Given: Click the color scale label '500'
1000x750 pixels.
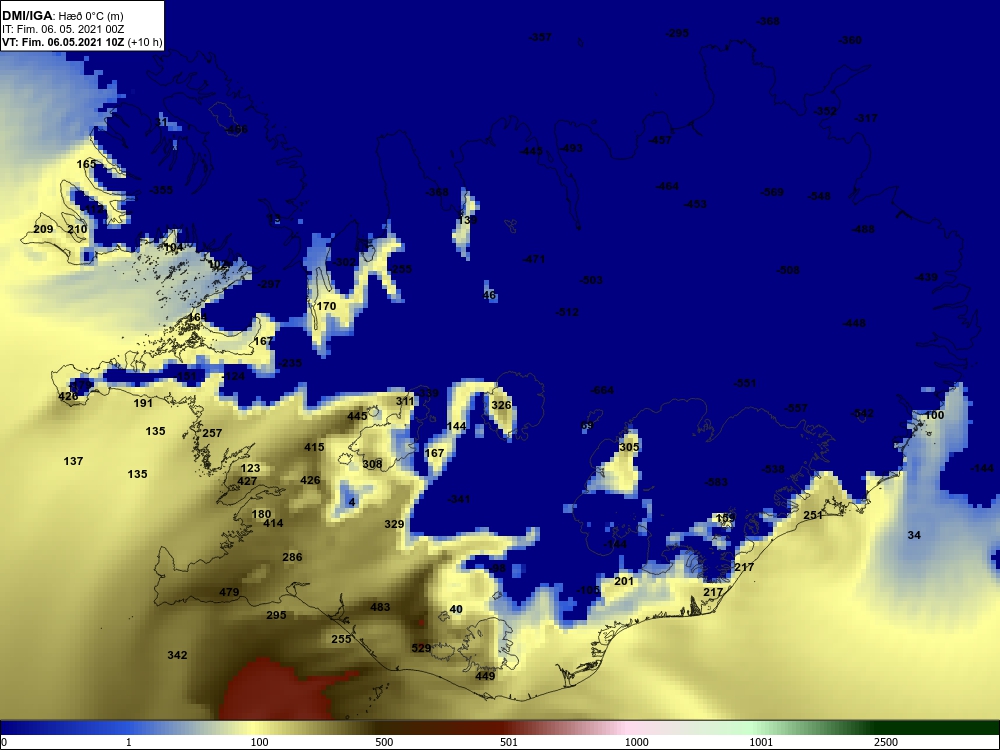Looking at the screenshot, I should click(384, 742).
